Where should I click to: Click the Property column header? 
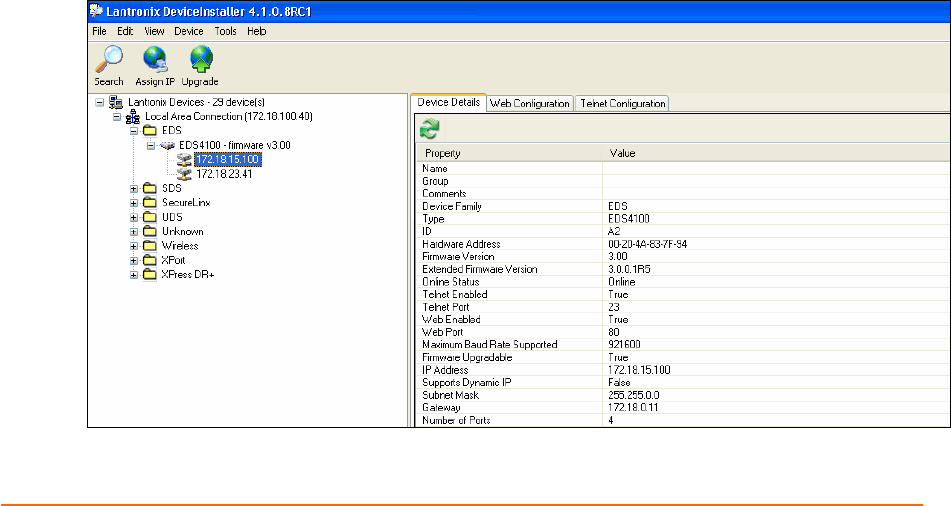[510, 153]
